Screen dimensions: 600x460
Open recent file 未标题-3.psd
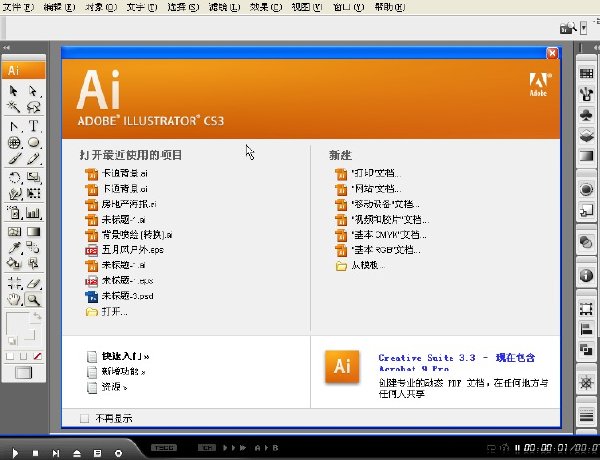click(119, 296)
